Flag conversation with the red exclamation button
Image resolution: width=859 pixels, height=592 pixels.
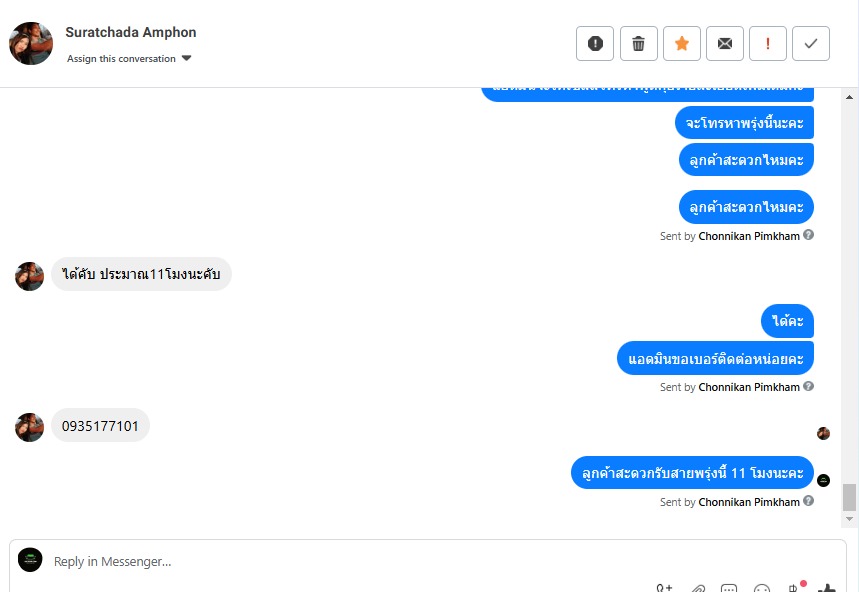click(768, 43)
